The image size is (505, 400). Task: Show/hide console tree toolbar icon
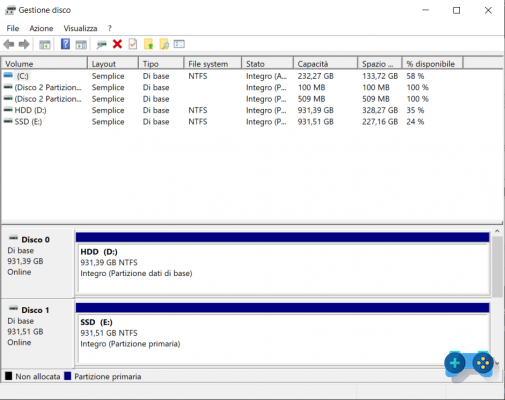point(45,44)
